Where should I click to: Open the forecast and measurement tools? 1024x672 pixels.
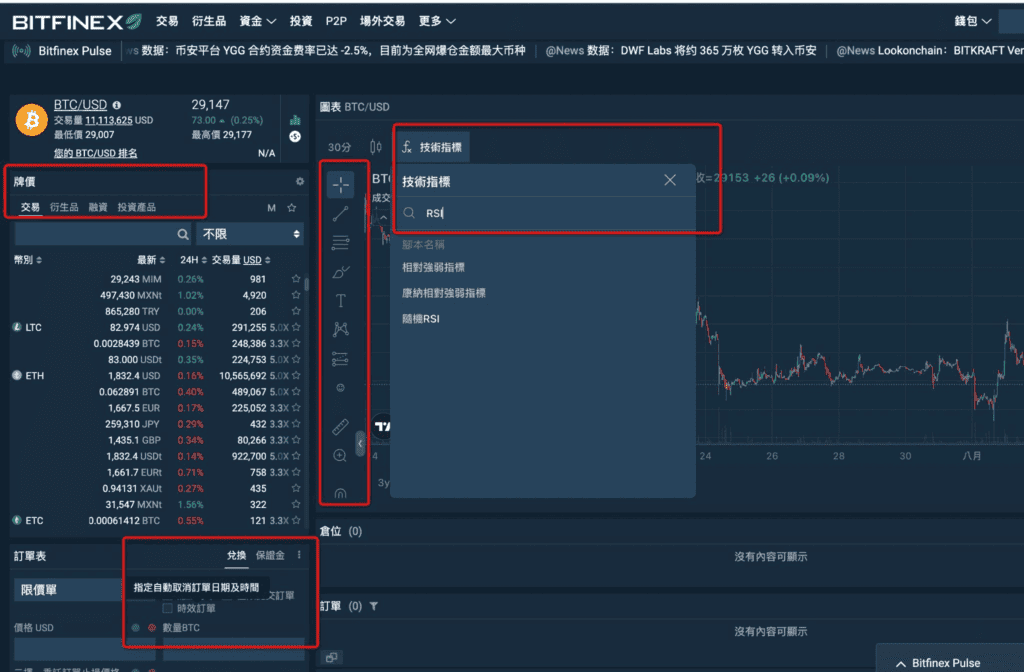(340, 359)
